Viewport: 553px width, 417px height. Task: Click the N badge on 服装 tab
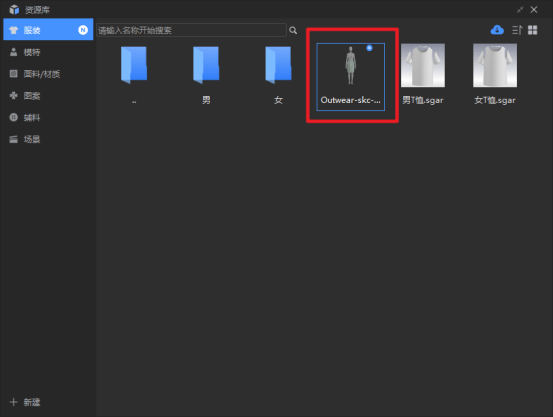click(83, 30)
